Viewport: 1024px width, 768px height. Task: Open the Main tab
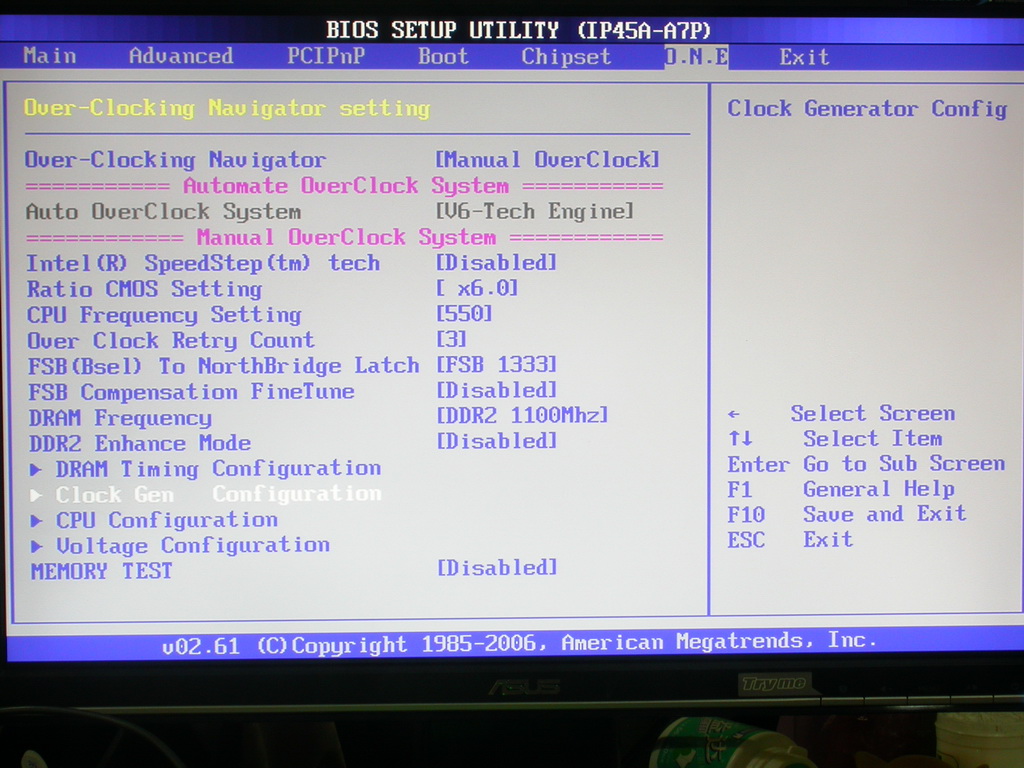(50, 56)
